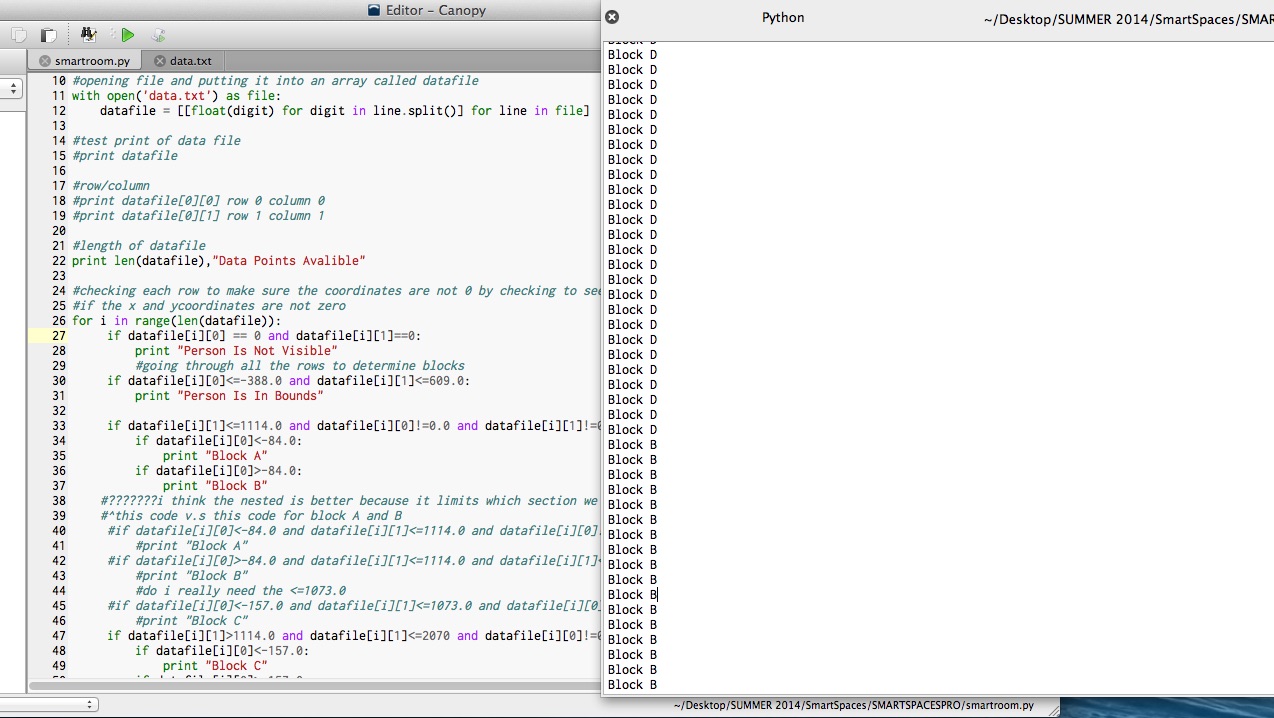Screen dimensions: 1274x718
Task: Click the print "Block B" on line 37
Action: coord(215,486)
